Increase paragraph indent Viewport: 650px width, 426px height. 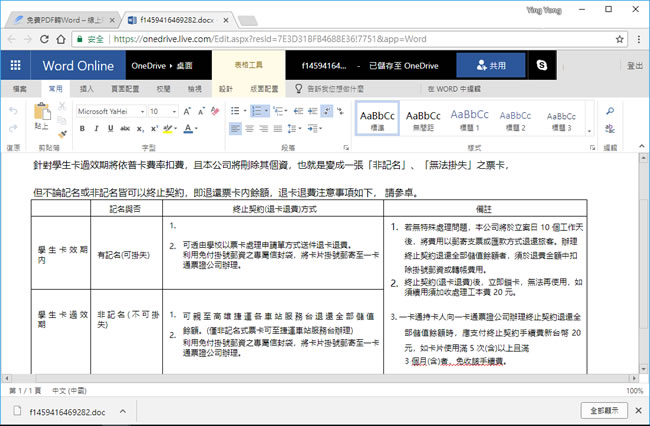point(313,111)
